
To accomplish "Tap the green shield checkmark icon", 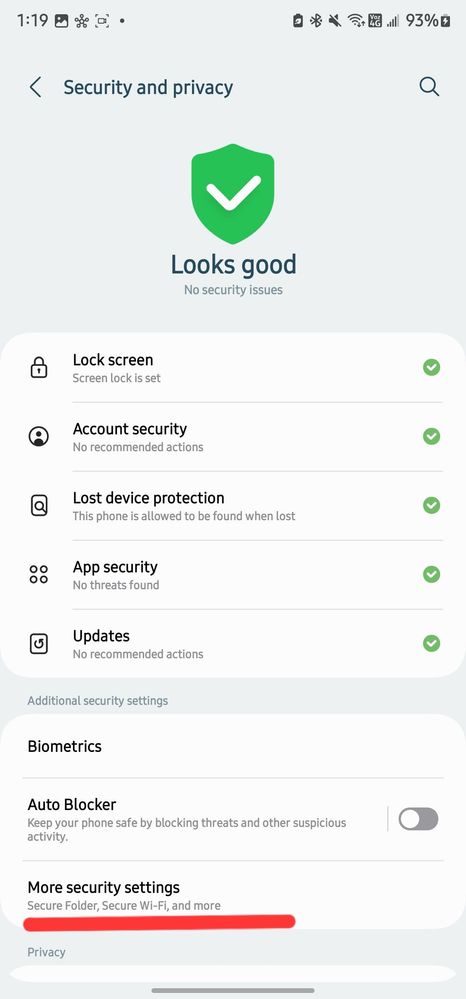I will click(x=233, y=194).
